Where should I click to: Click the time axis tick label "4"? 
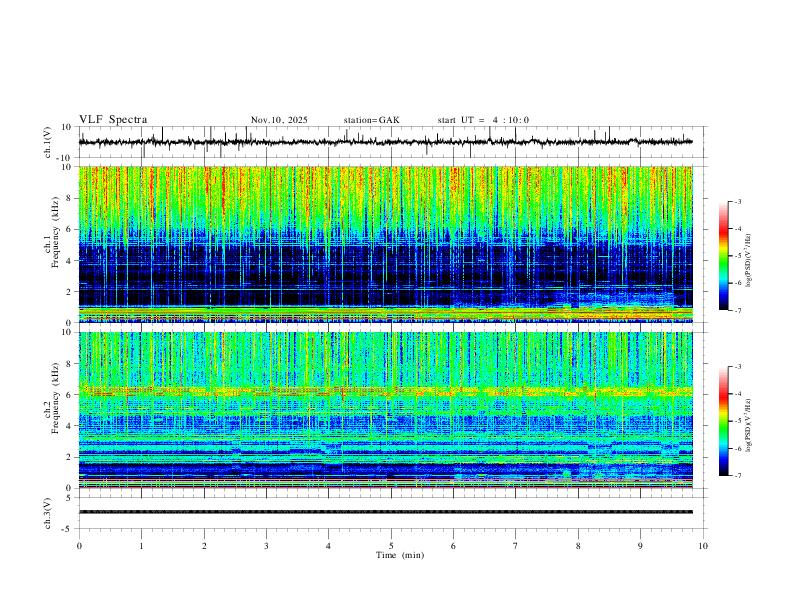[x=329, y=546]
